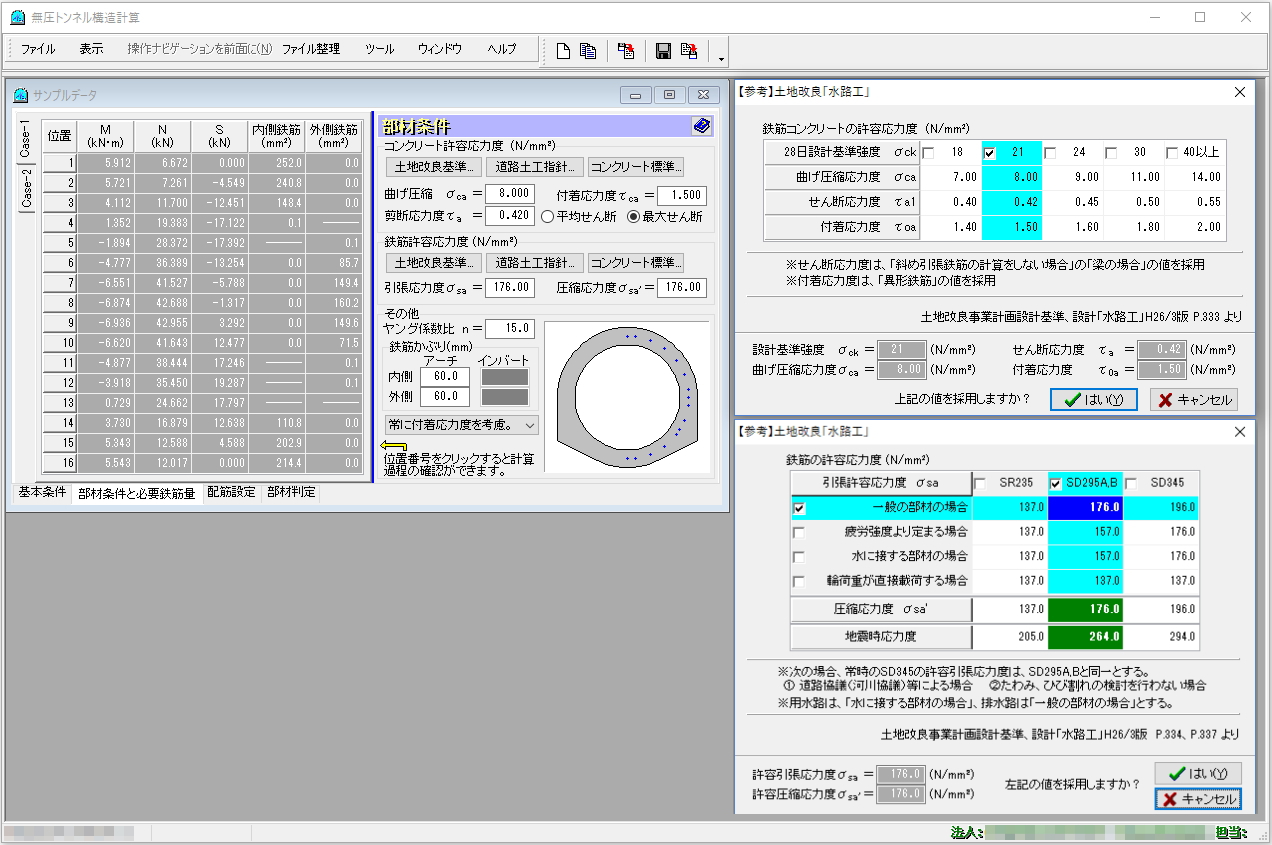The width and height of the screenshot is (1272, 845).
Task: Click the sample data pages toolbar icon
Action: [588, 51]
